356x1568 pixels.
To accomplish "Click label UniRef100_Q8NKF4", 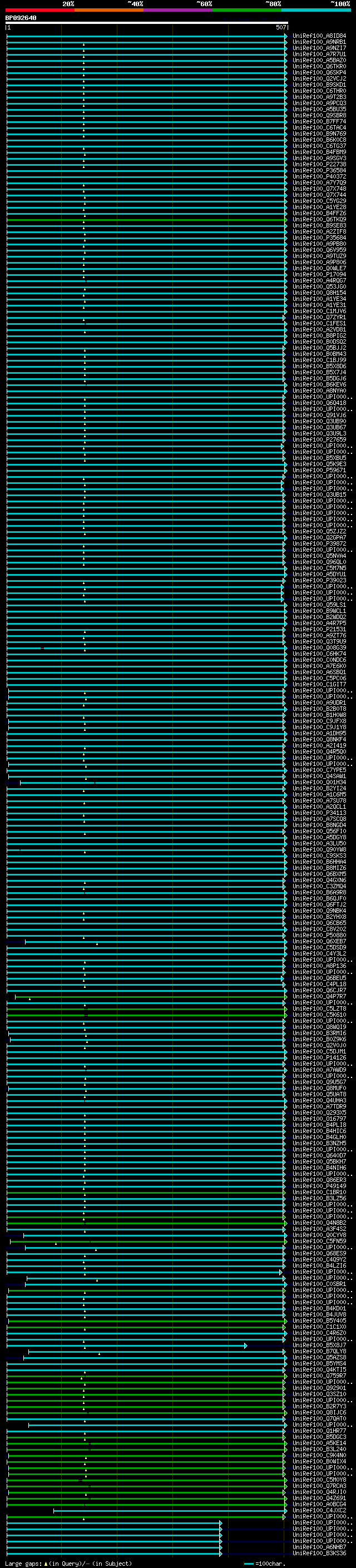I will point(319,740).
